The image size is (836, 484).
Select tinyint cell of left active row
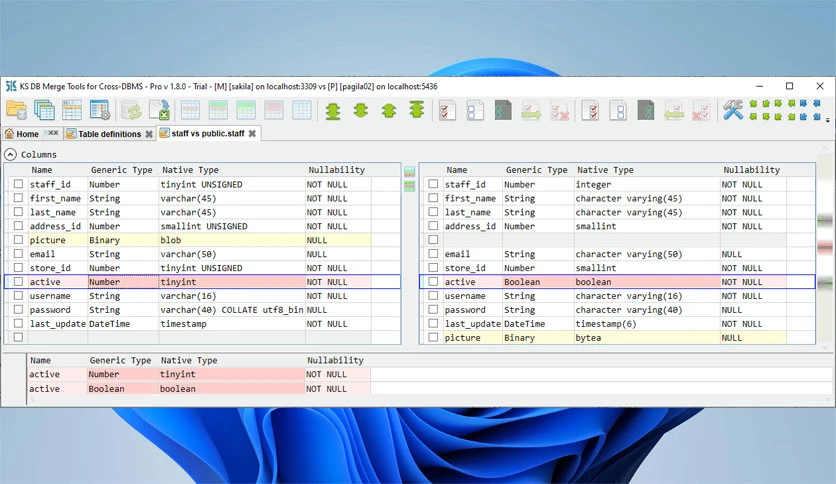(x=232, y=282)
